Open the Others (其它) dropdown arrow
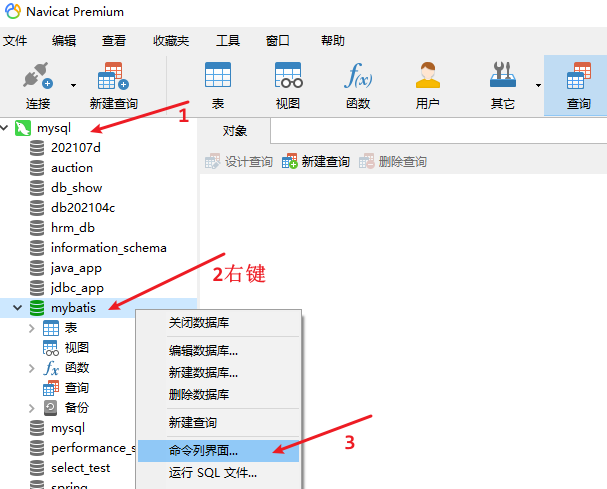Image resolution: width=607 pixels, height=489 pixels. click(x=538, y=85)
